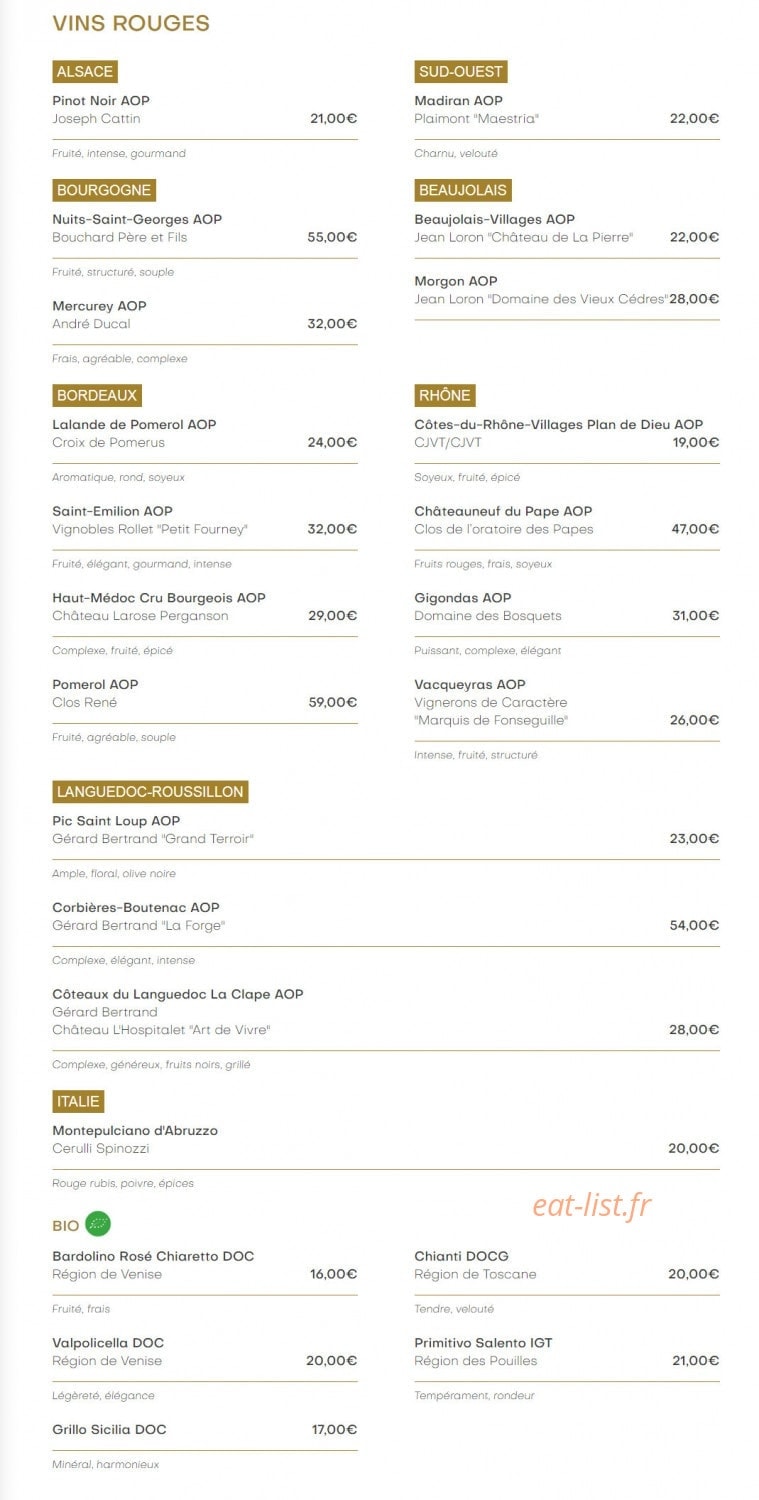Image resolution: width=759 pixels, height=1500 pixels.
Task: Click the ITALIE region tag
Action: (x=78, y=1101)
